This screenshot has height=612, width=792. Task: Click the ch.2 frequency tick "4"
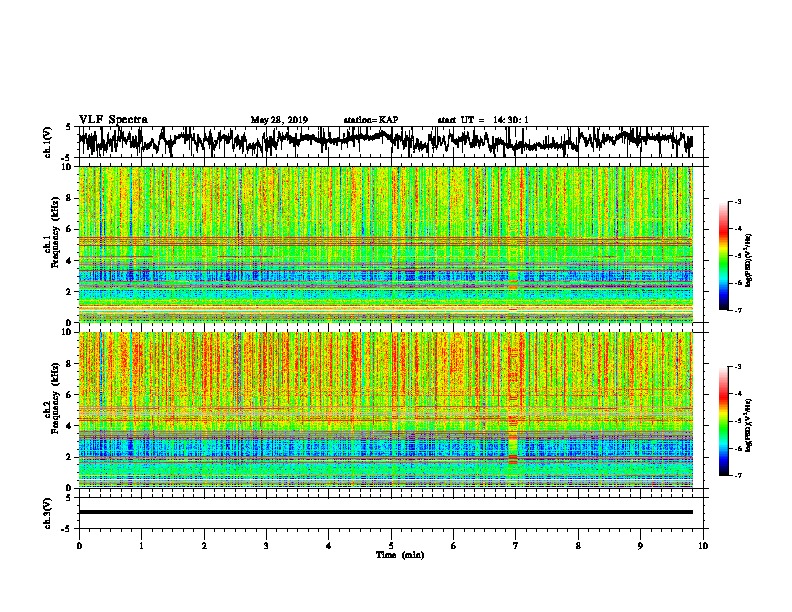pos(70,426)
